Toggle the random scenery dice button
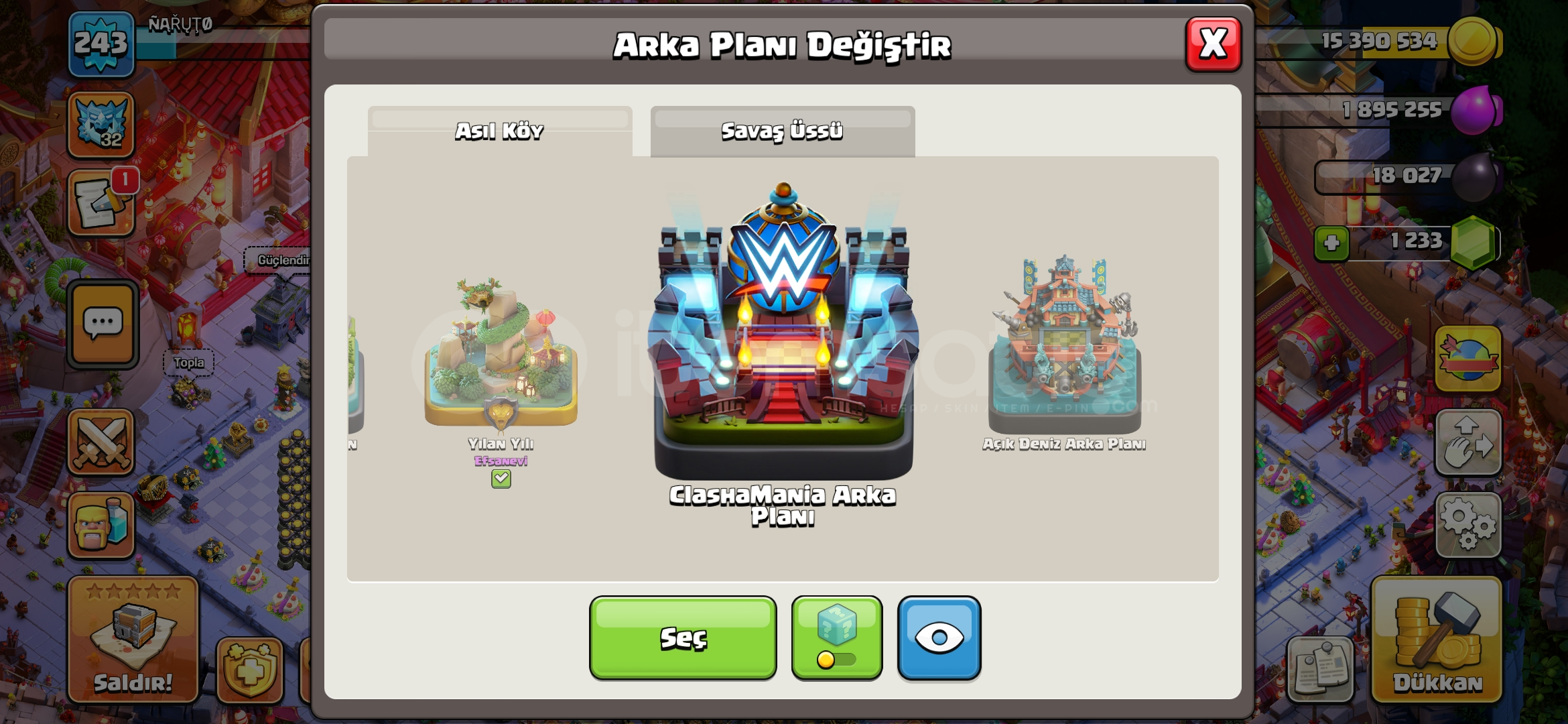This screenshot has width=1568, height=724. [836, 638]
